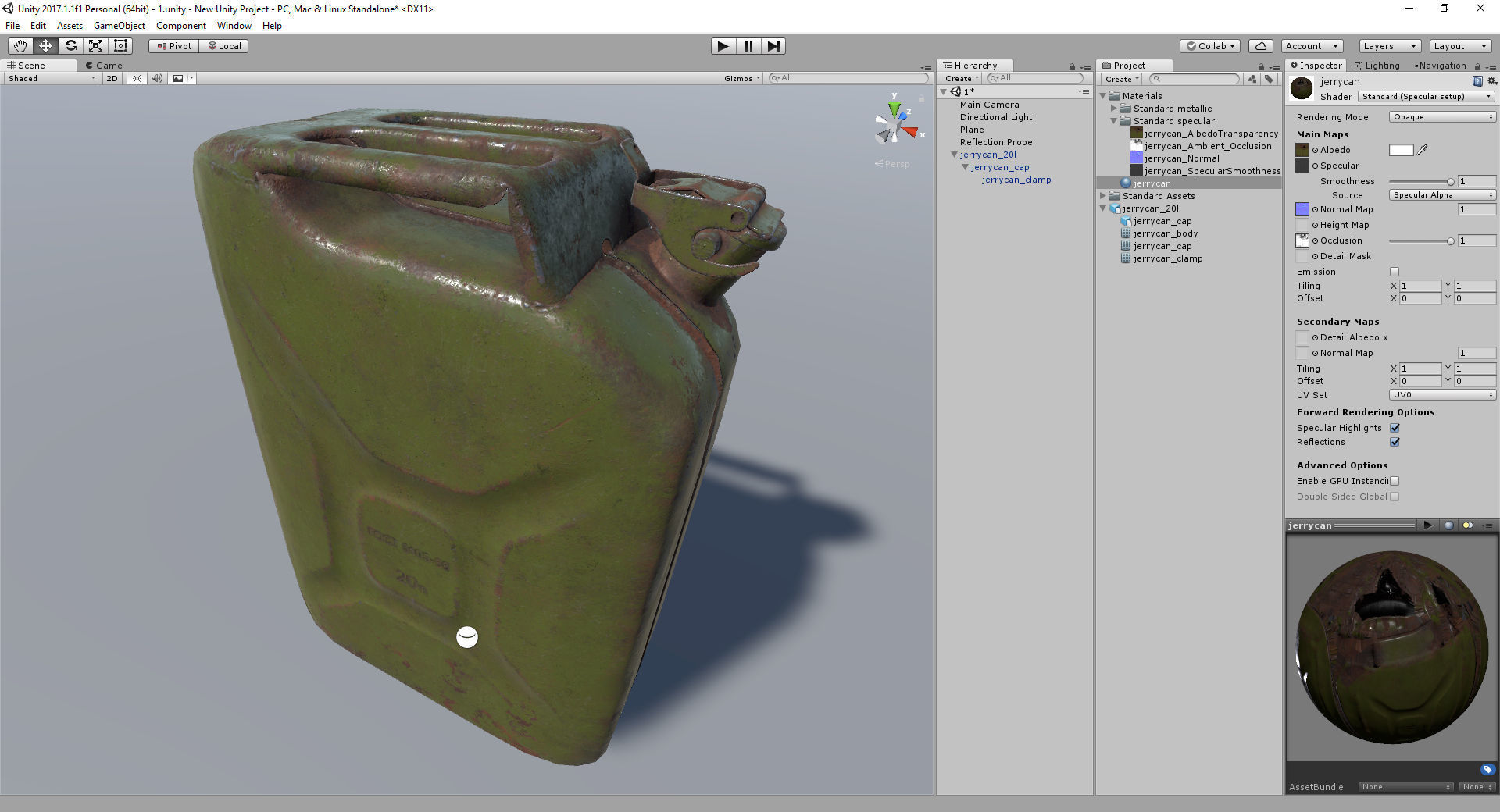The width and height of the screenshot is (1500, 812).
Task: Adjust the Occlusion slider
Action: [x=1421, y=240]
